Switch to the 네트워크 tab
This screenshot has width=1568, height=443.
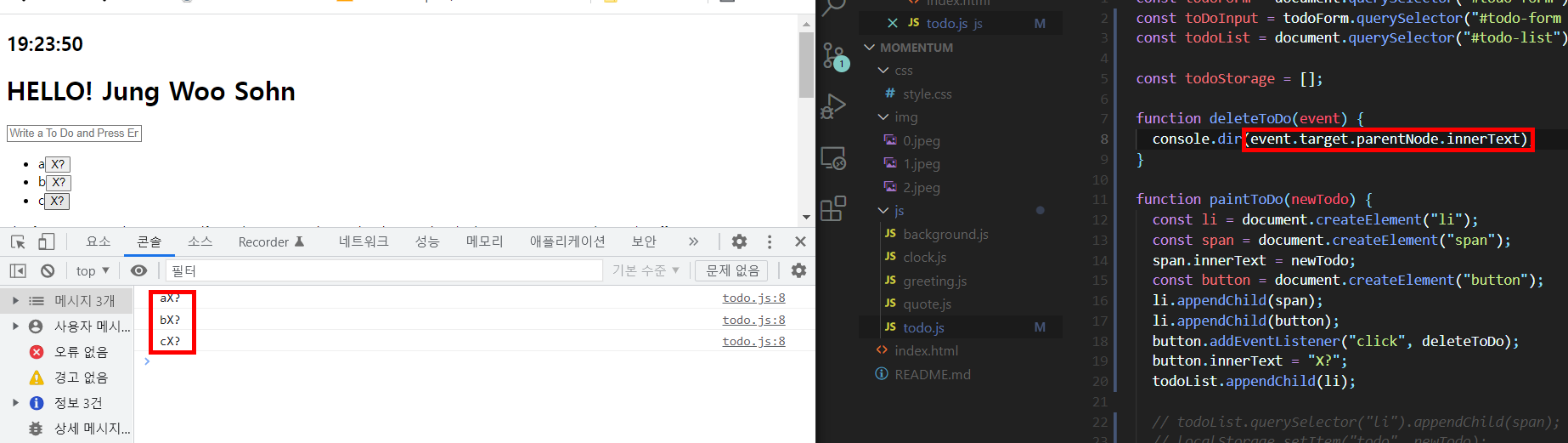tap(364, 241)
